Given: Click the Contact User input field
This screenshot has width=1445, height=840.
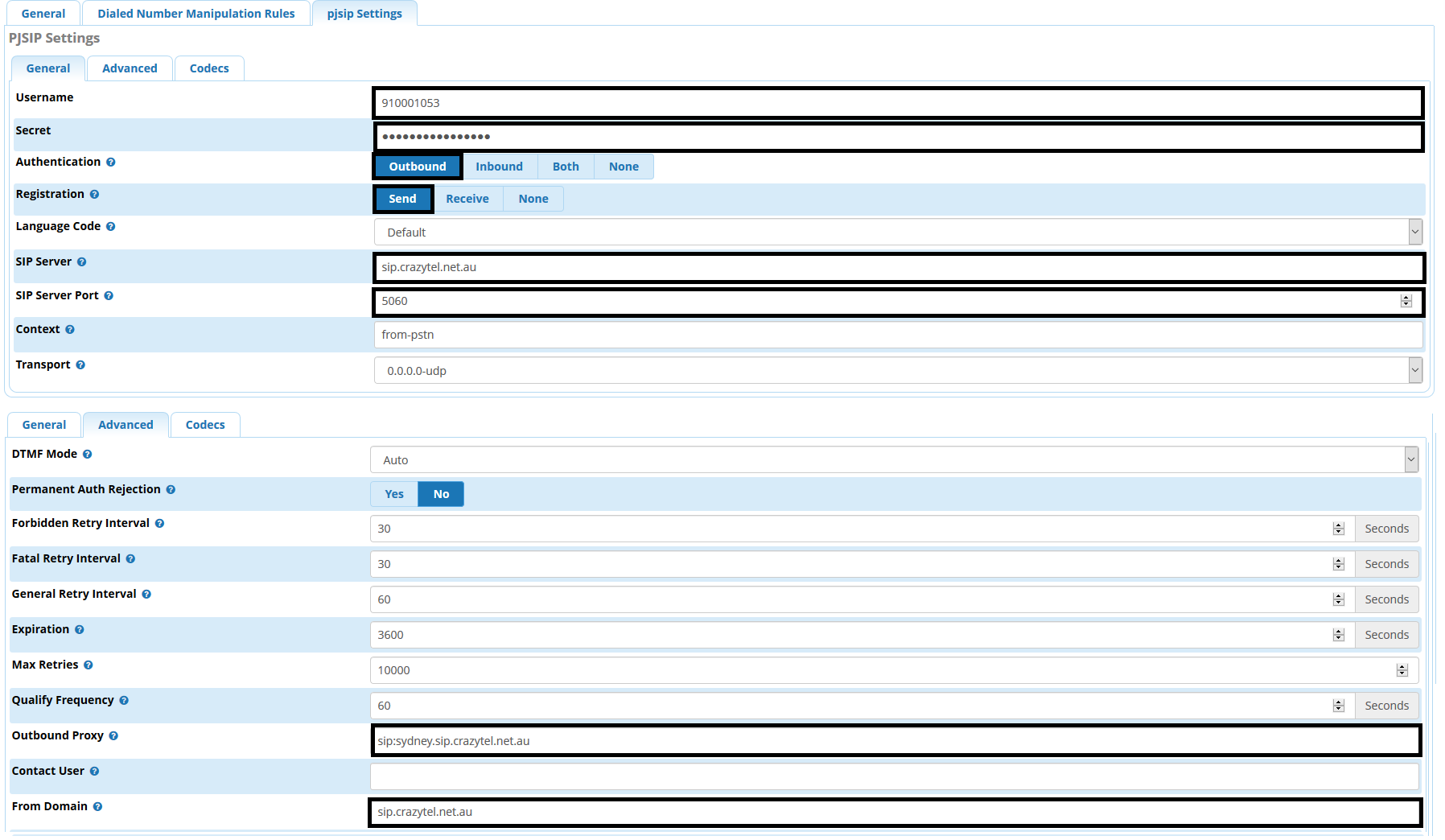Looking at the screenshot, I should (893, 776).
